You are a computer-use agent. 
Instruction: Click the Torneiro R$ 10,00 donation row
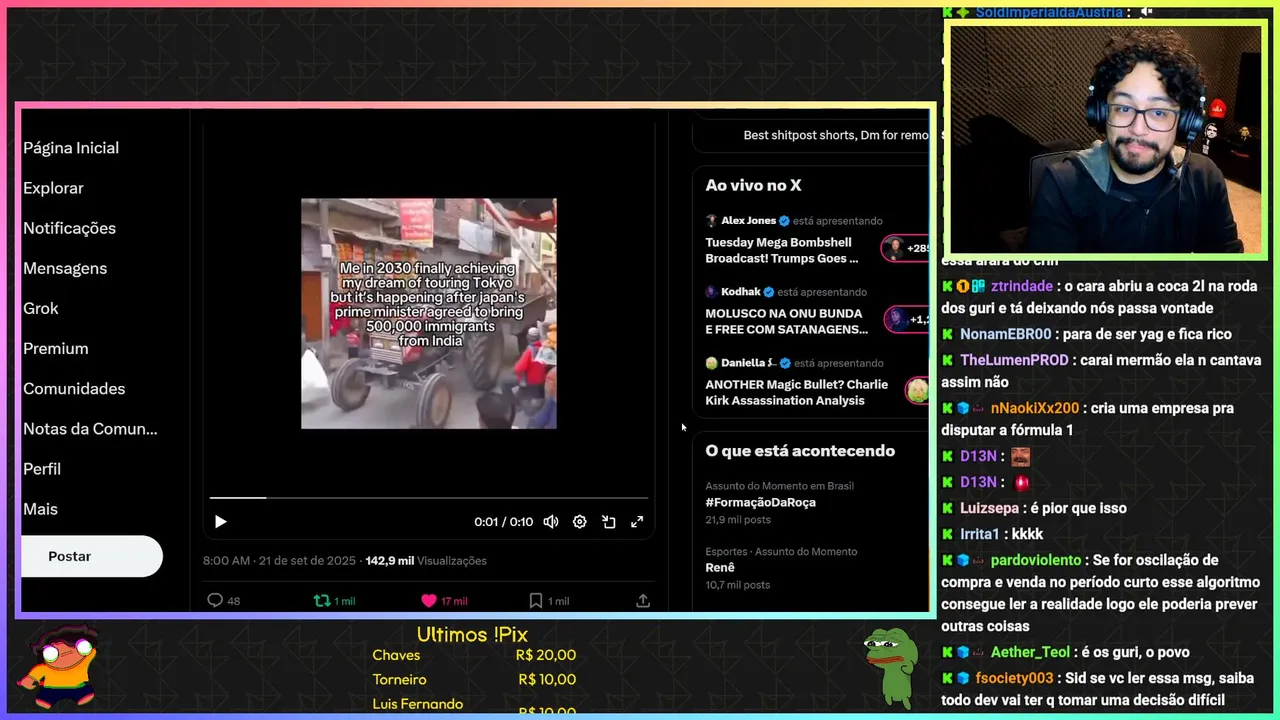tap(474, 680)
